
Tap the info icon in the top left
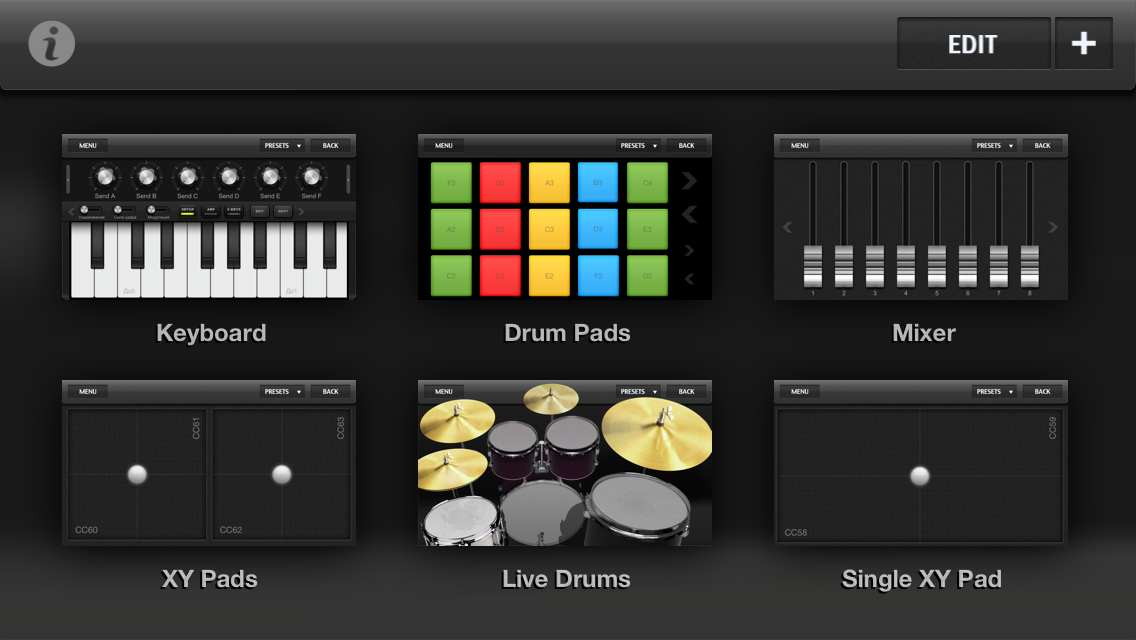(50, 43)
